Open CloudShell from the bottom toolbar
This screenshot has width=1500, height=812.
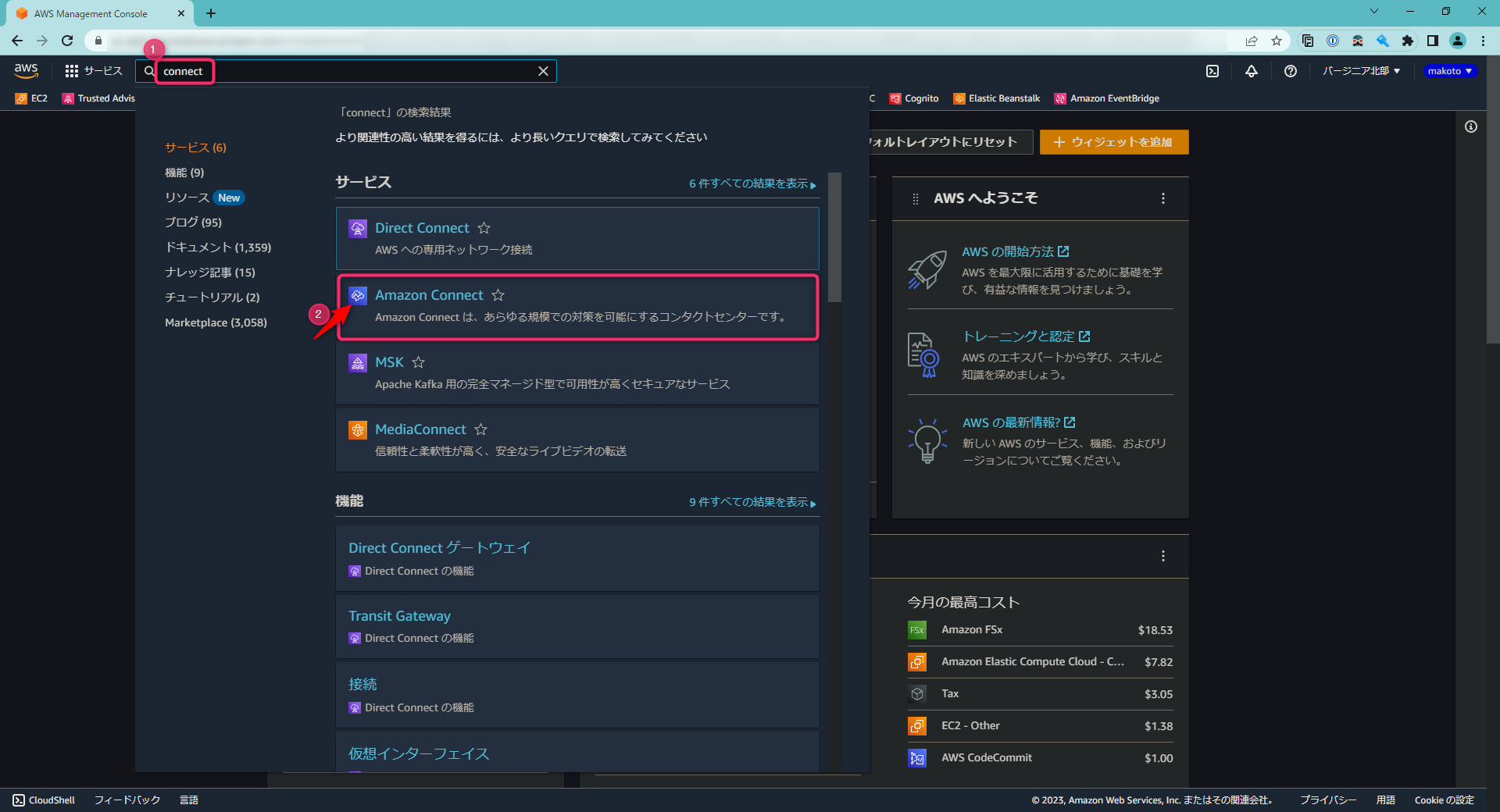pos(45,800)
